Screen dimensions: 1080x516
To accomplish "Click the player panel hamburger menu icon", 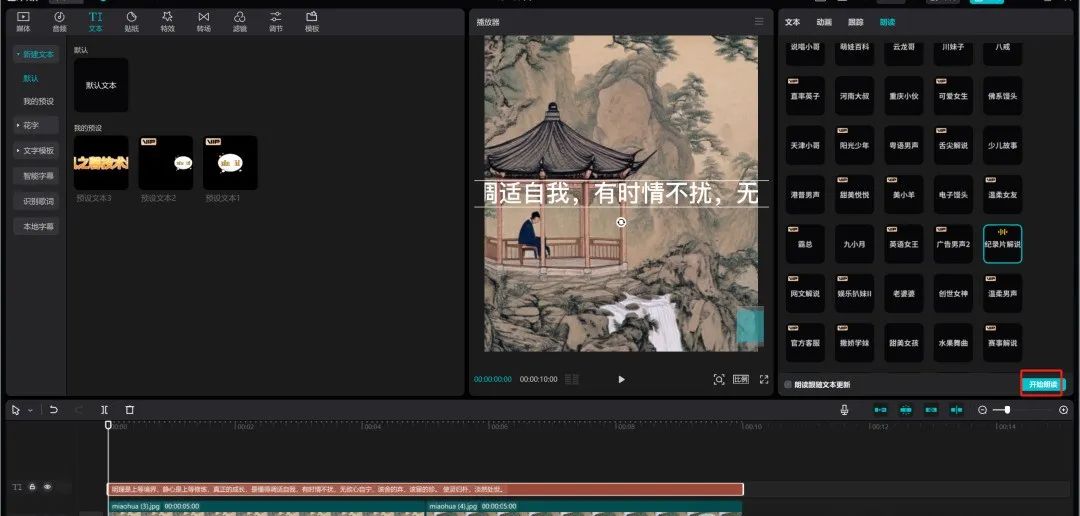I will [x=758, y=21].
